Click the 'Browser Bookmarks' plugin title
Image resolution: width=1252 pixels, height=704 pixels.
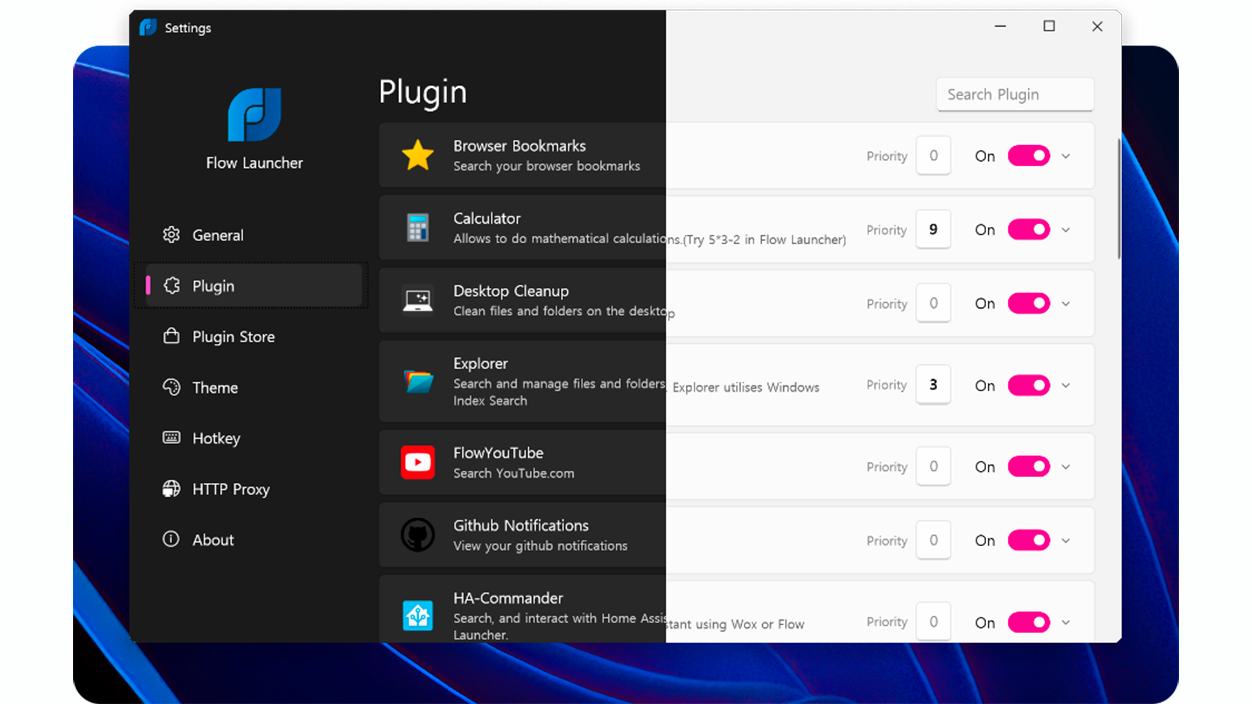(519, 146)
